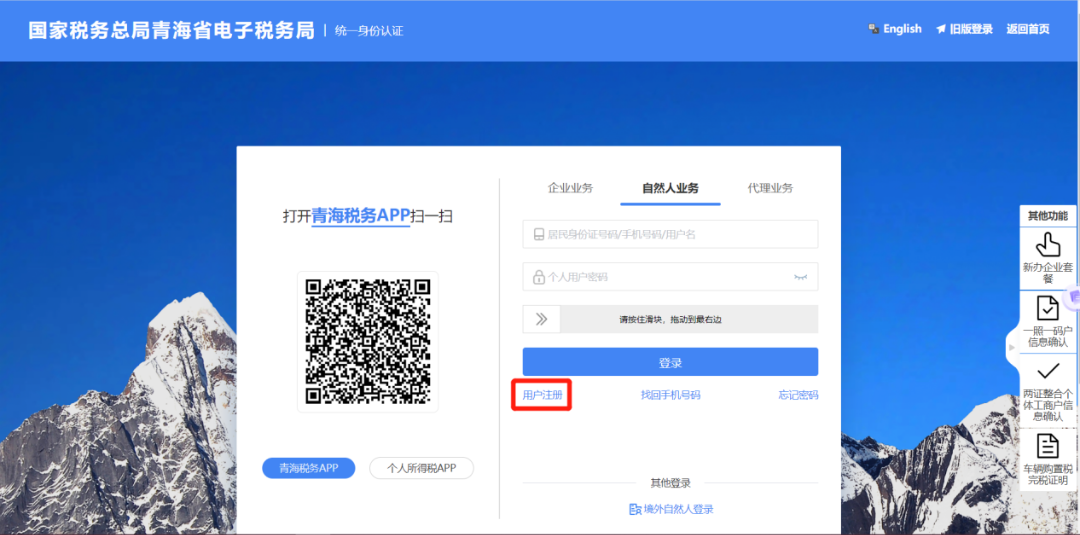Toggle password visibility eye icon

pyautogui.click(x=800, y=277)
